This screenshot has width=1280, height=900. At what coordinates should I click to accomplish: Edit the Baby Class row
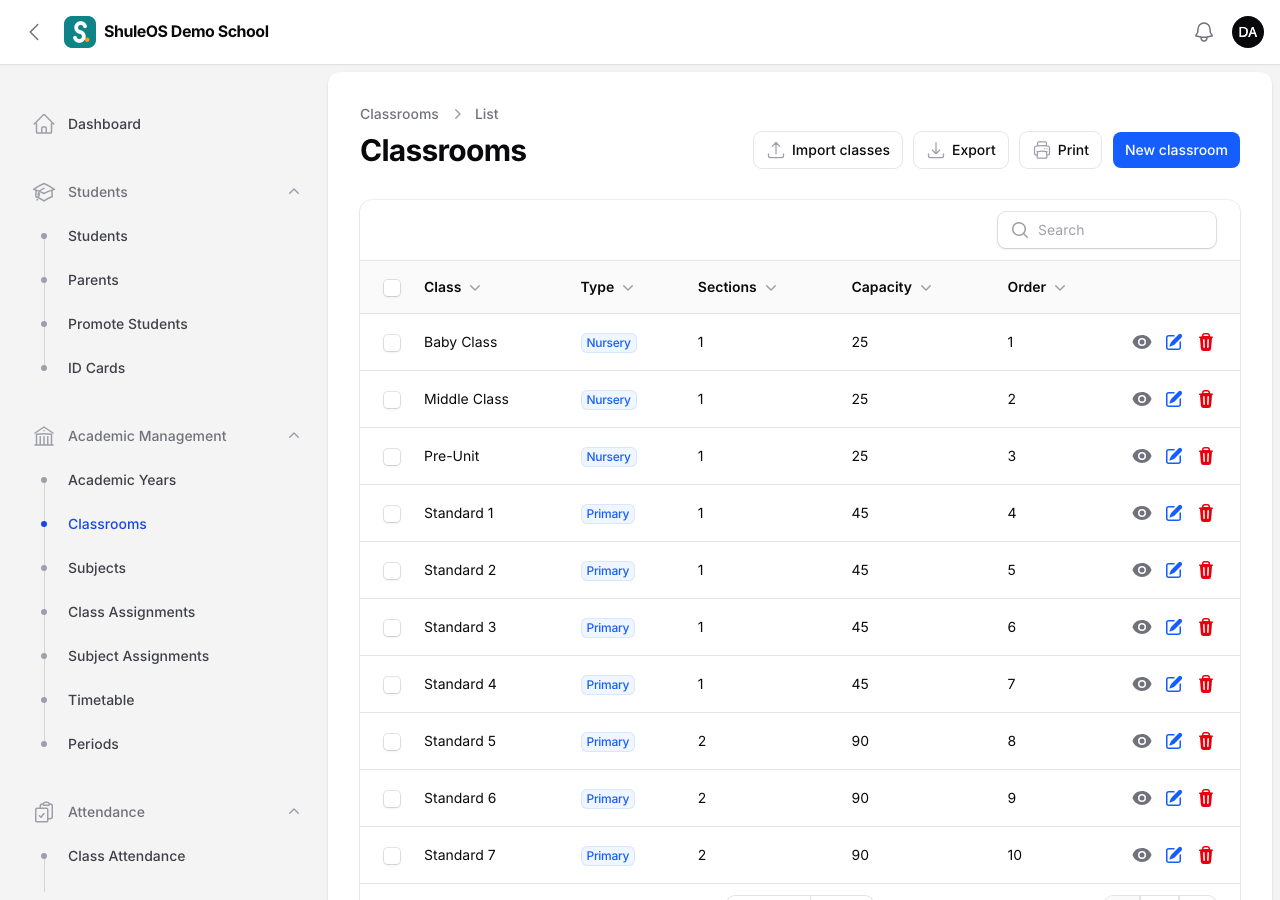click(x=1174, y=342)
